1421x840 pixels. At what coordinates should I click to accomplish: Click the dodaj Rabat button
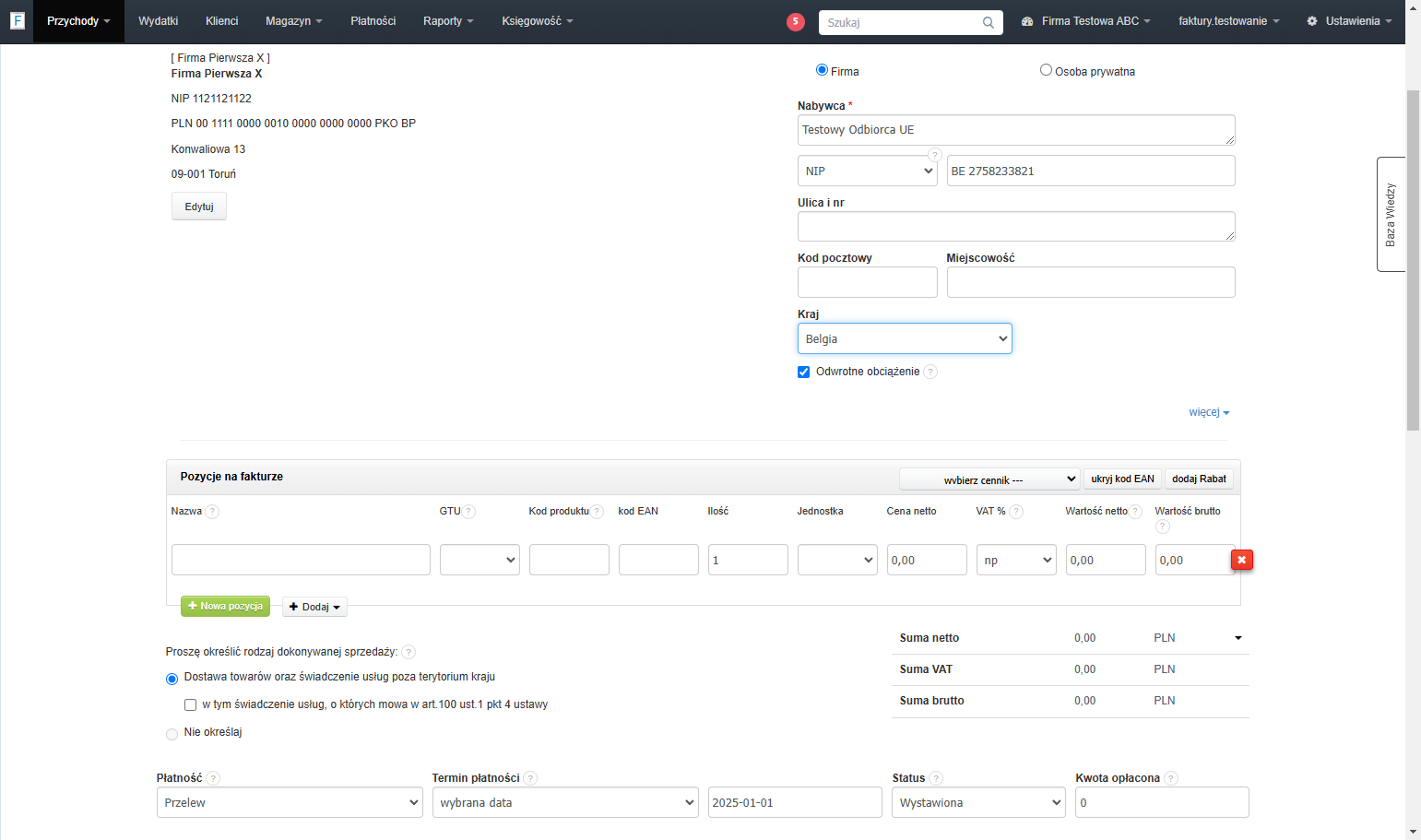click(1199, 479)
